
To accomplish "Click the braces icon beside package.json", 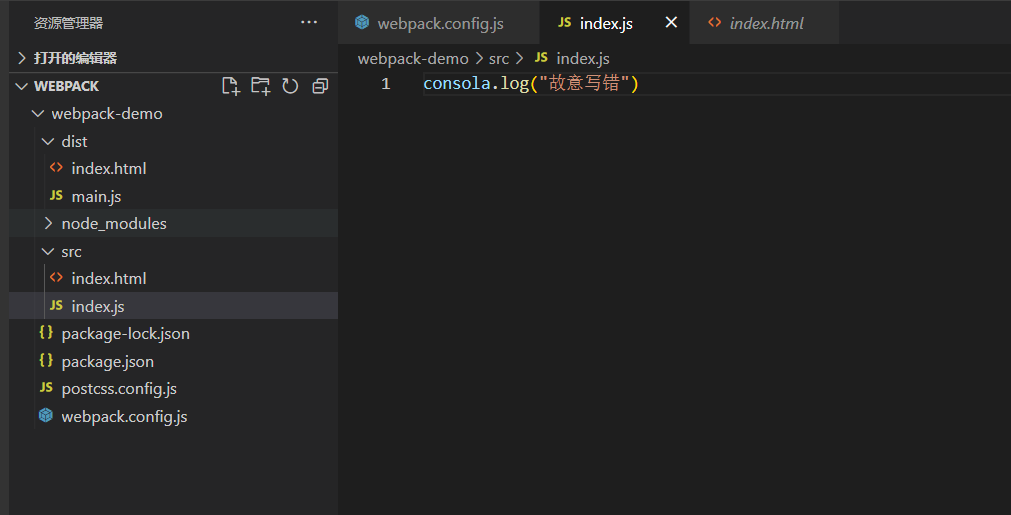I will [46, 361].
